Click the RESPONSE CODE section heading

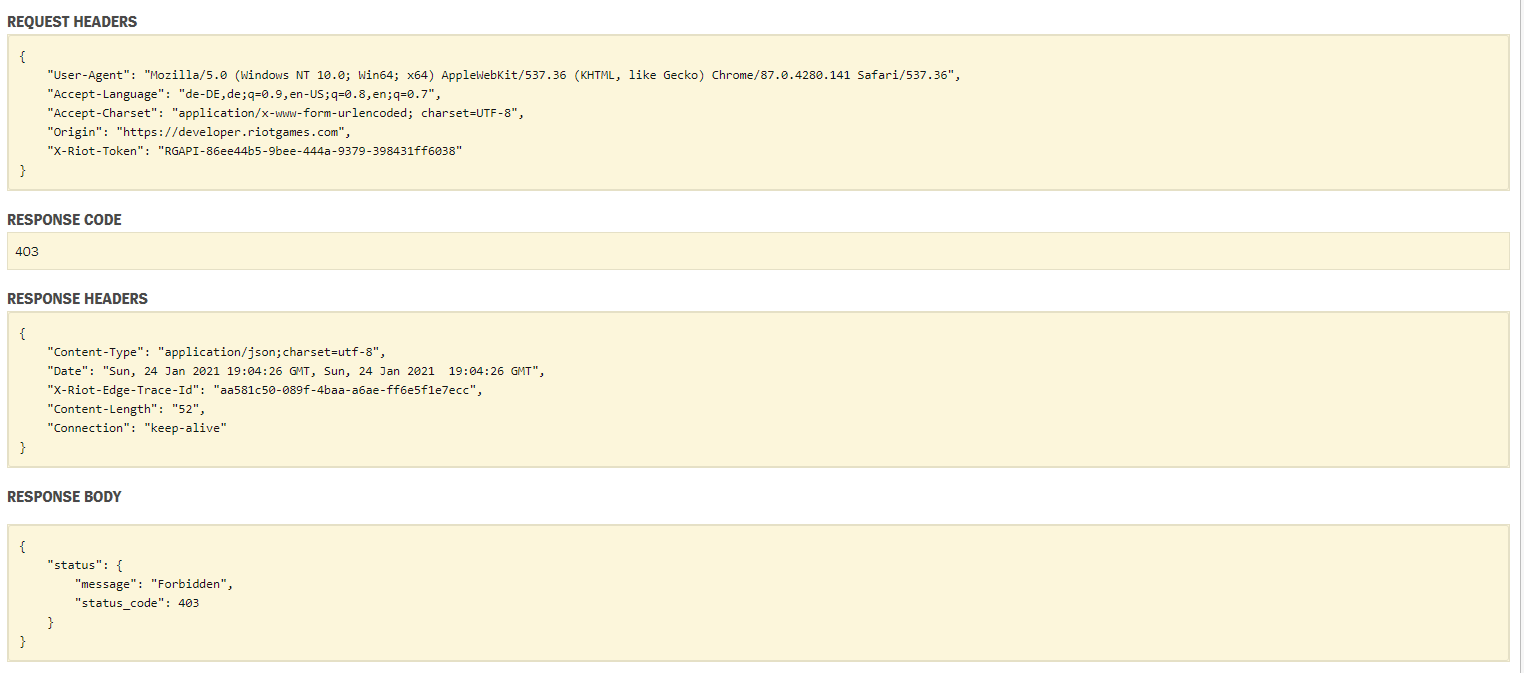(64, 220)
